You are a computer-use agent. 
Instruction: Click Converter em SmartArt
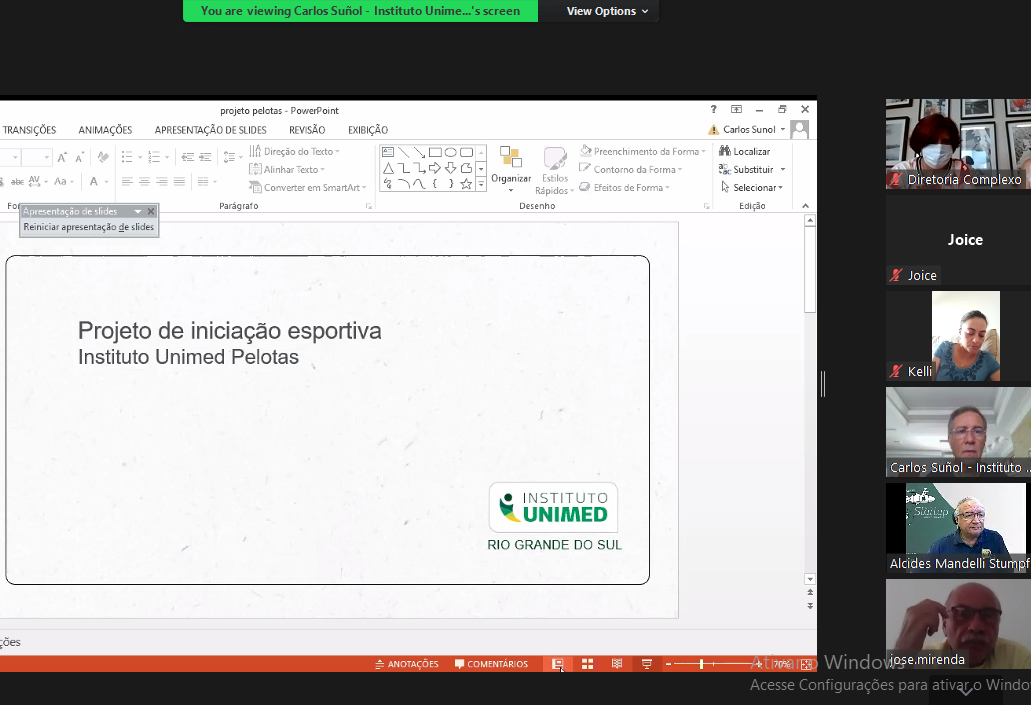[307, 187]
